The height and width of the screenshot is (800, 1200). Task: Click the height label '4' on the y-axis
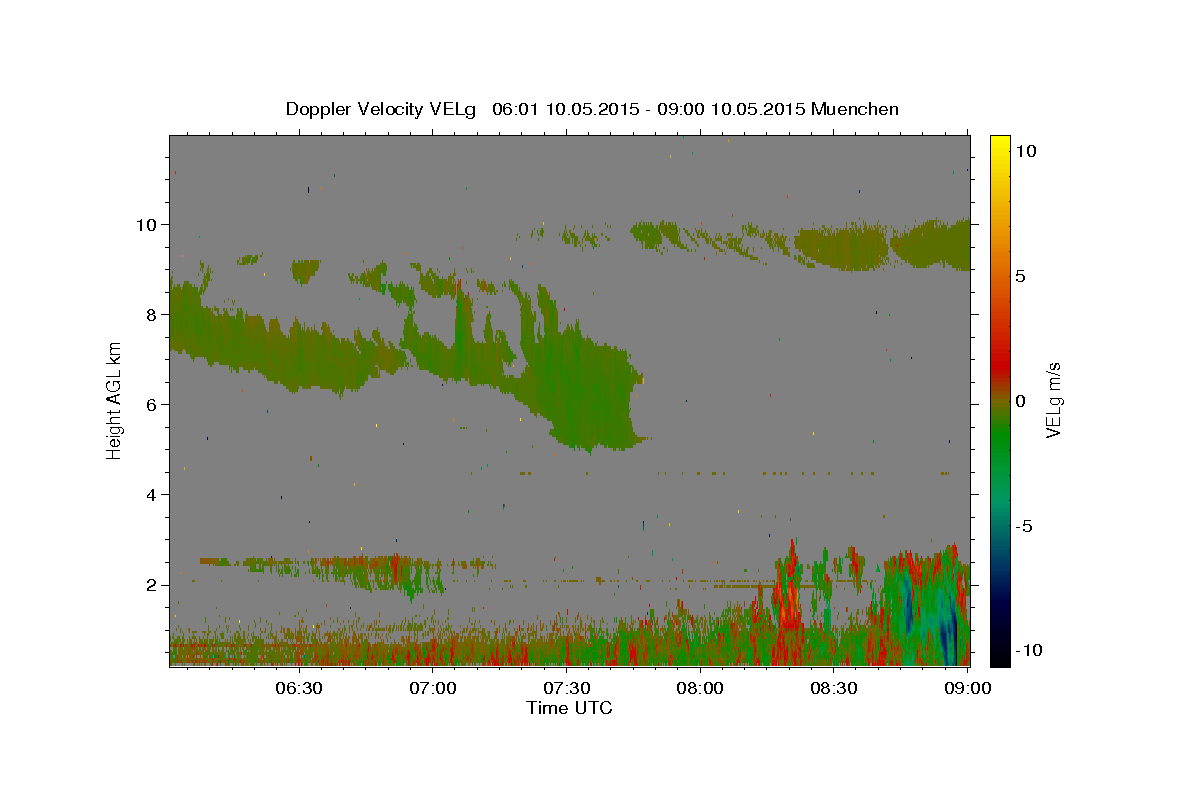point(151,494)
